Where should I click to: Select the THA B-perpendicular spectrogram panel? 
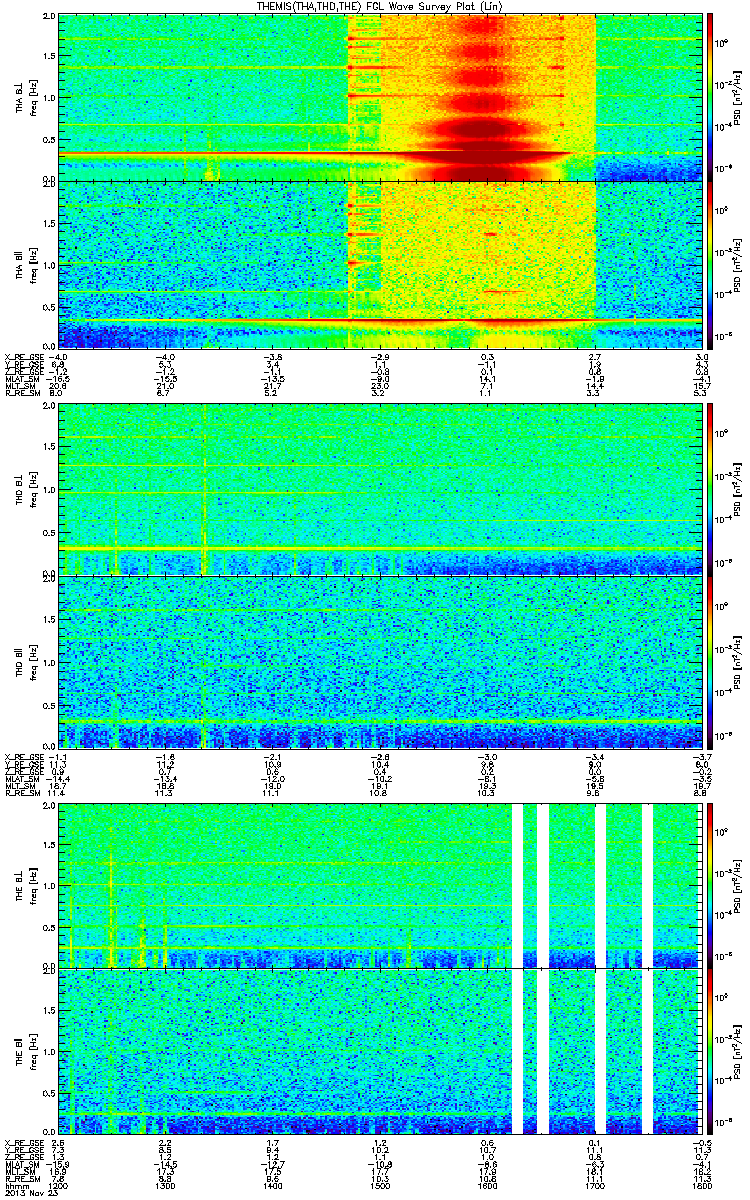381,97
